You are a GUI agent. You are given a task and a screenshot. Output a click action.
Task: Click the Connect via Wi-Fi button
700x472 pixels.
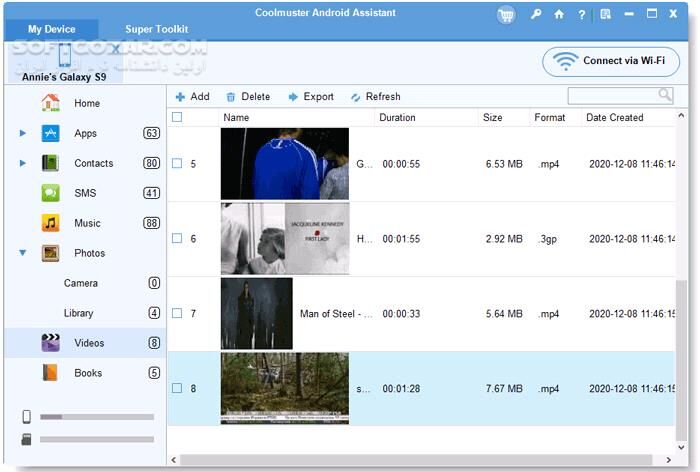point(611,61)
